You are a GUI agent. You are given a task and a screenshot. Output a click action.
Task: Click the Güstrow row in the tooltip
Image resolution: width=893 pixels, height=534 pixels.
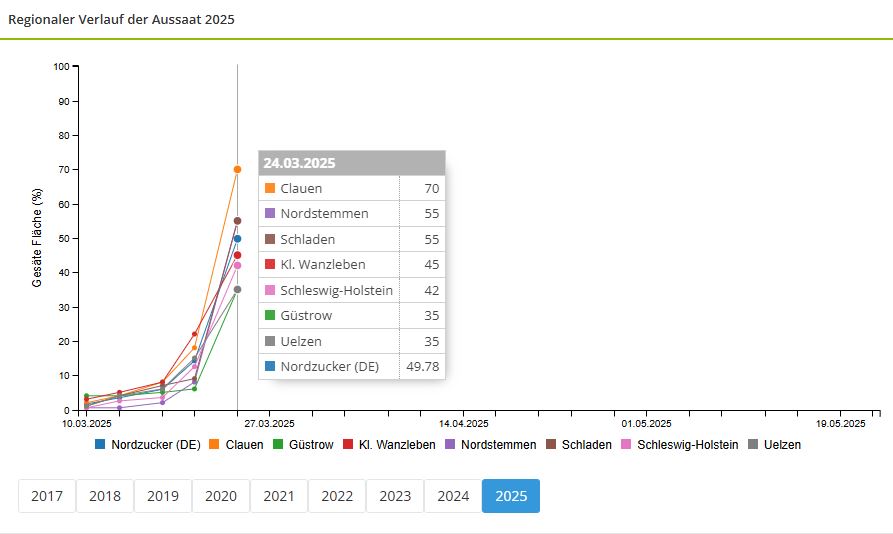coord(352,315)
